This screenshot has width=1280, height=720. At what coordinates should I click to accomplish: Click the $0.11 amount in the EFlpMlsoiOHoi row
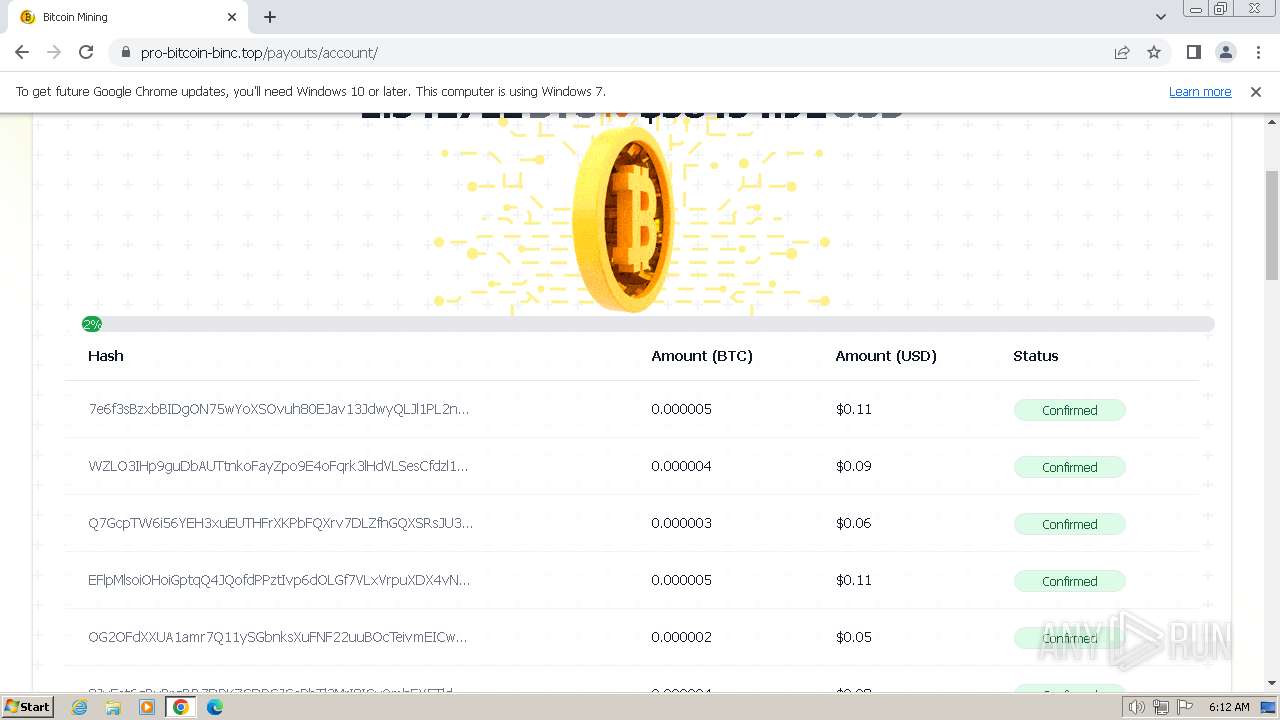[x=854, y=580]
